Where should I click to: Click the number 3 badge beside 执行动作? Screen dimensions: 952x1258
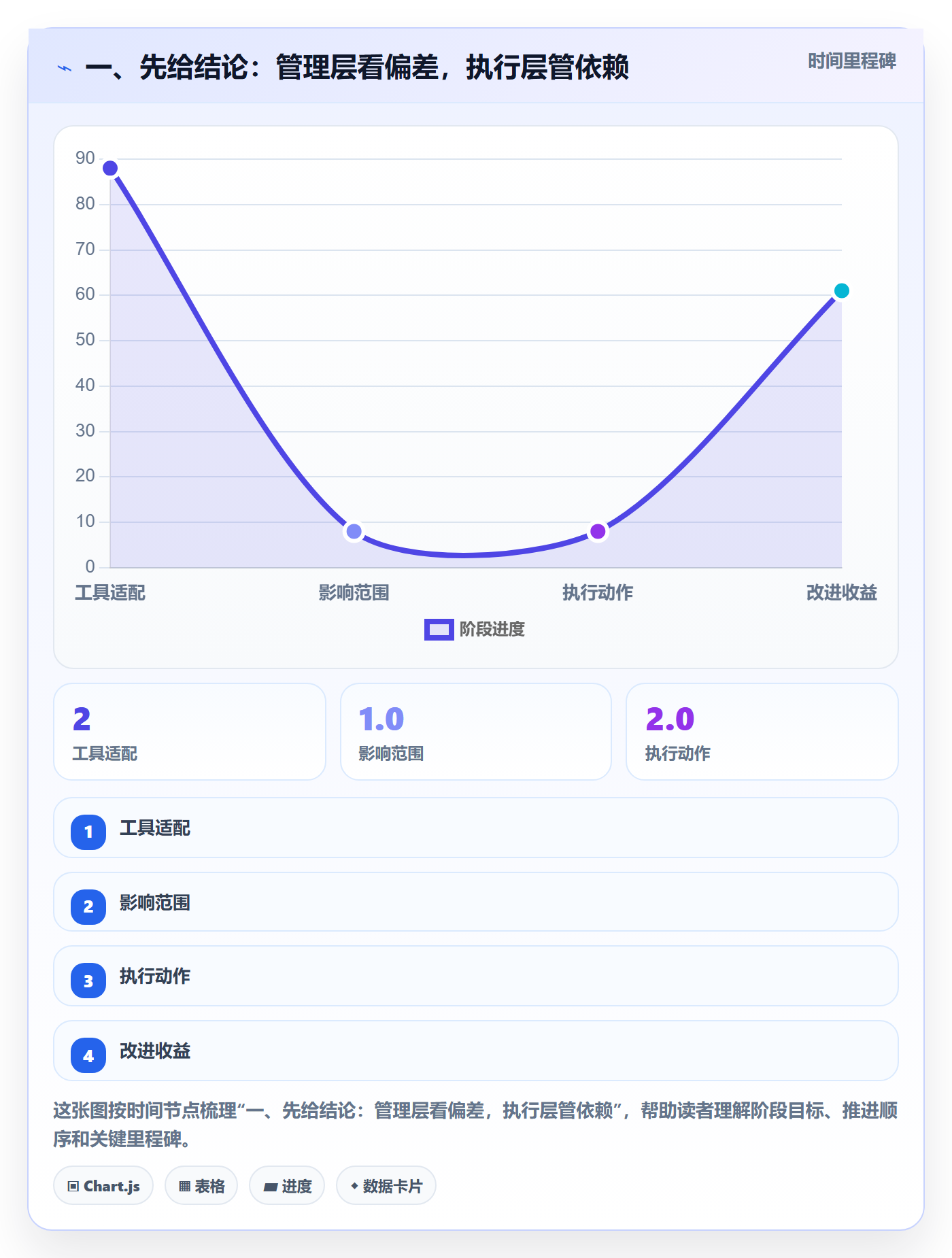88,981
